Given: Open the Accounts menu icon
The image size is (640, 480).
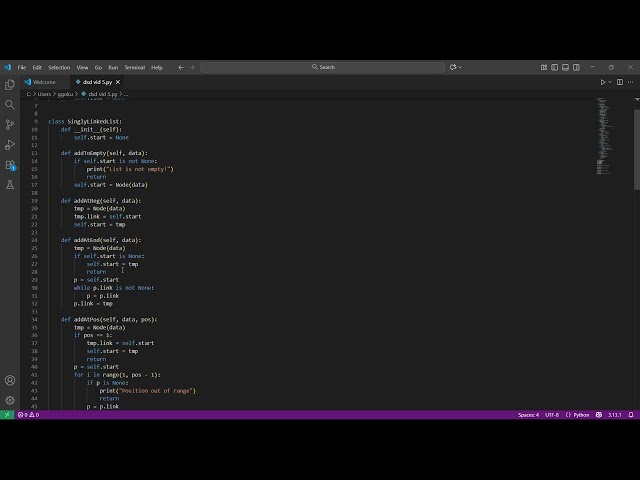Looking at the screenshot, I should (10, 380).
